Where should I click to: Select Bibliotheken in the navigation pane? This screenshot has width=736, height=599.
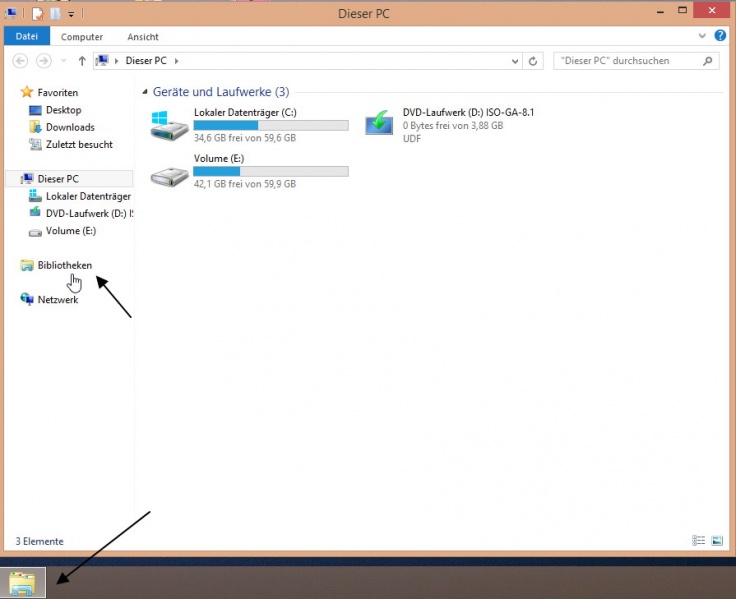[64, 265]
